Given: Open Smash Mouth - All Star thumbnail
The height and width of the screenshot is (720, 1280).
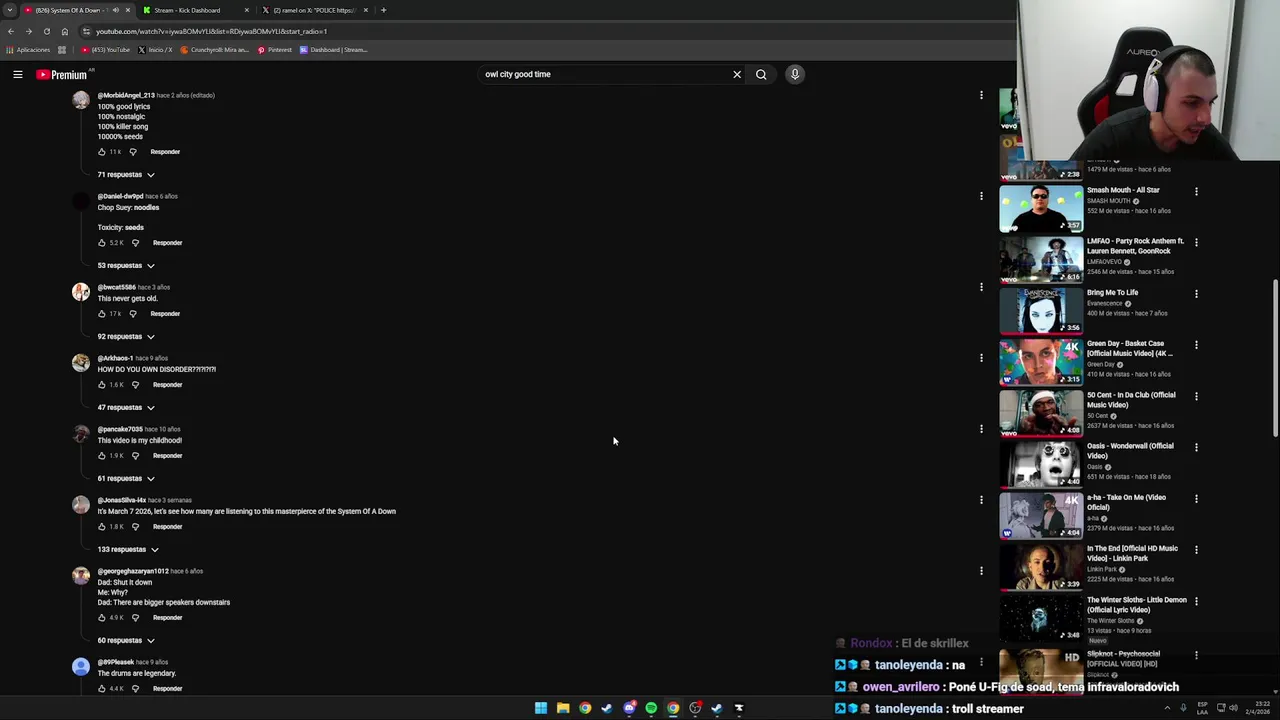Looking at the screenshot, I should [x=1041, y=207].
